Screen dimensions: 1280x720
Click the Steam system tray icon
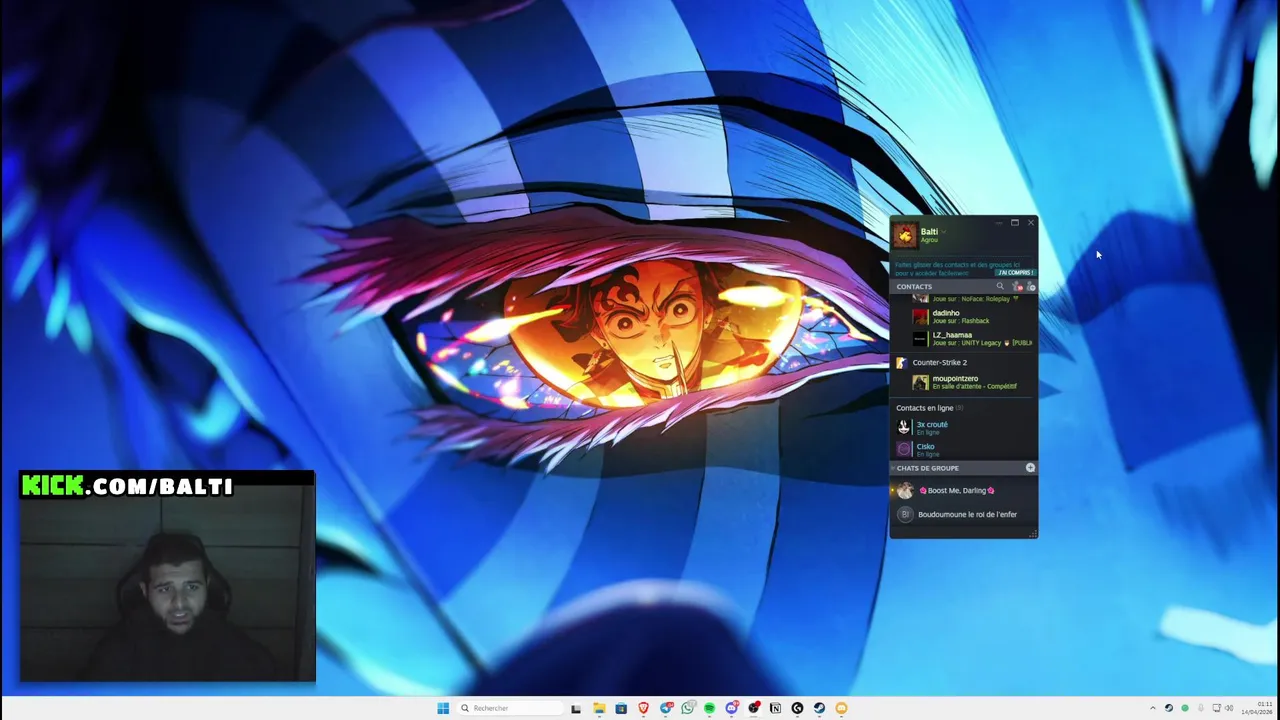(x=1169, y=708)
